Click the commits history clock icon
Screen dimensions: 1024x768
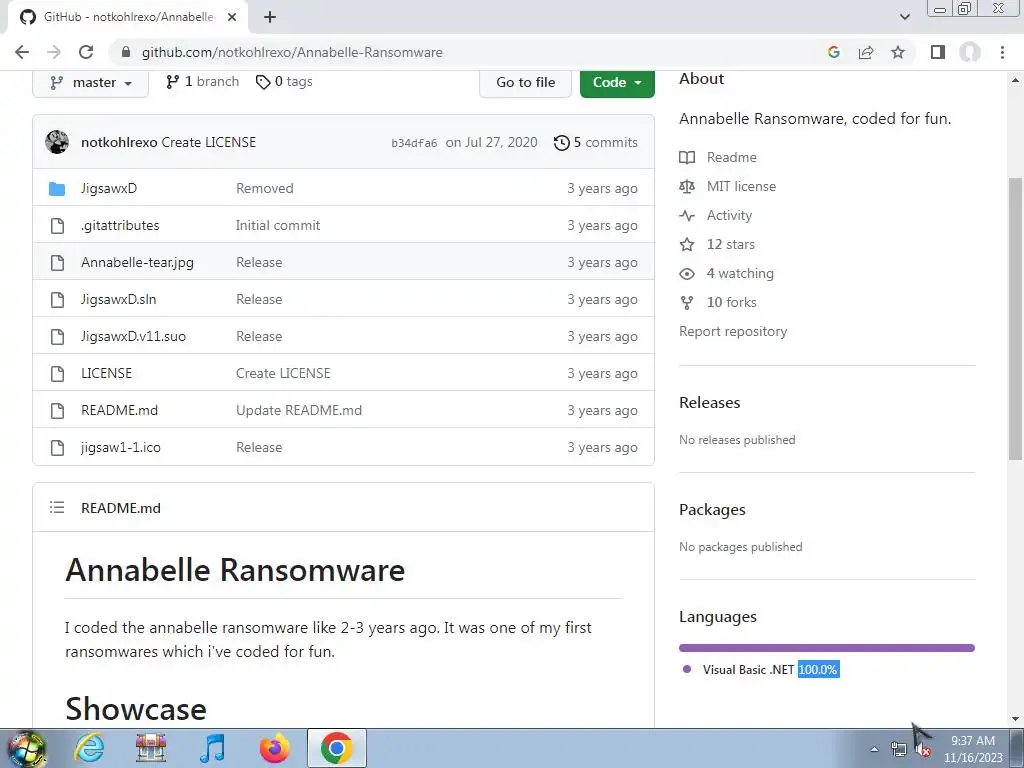pos(562,142)
